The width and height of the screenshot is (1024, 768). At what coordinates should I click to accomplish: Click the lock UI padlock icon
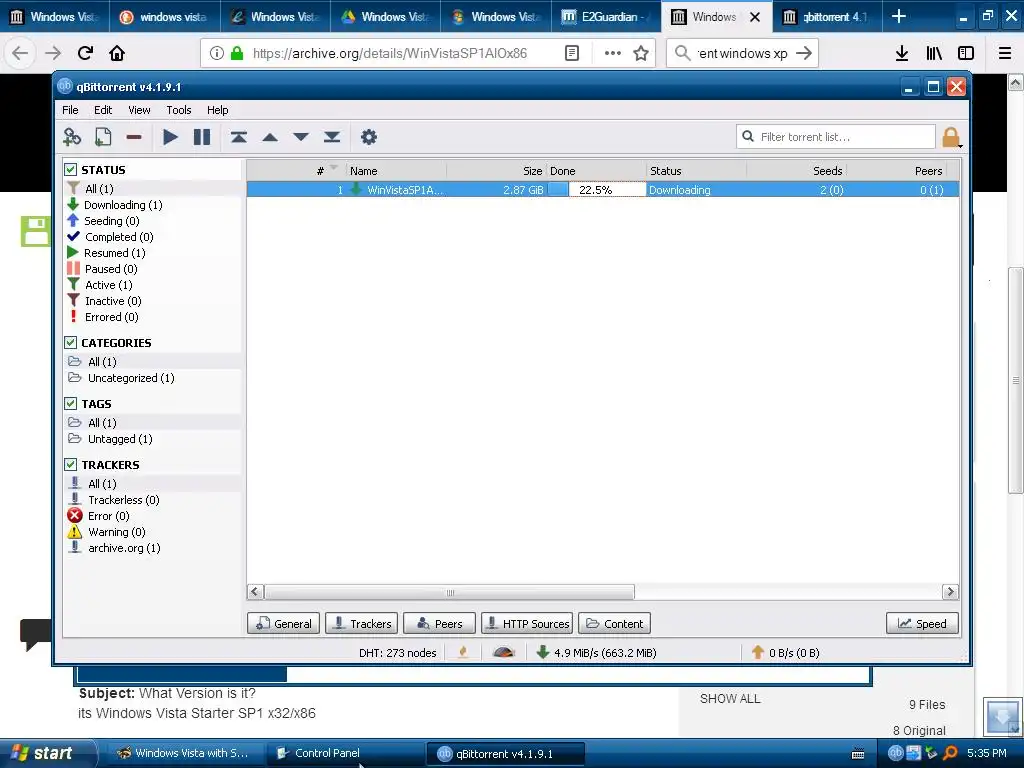click(951, 137)
